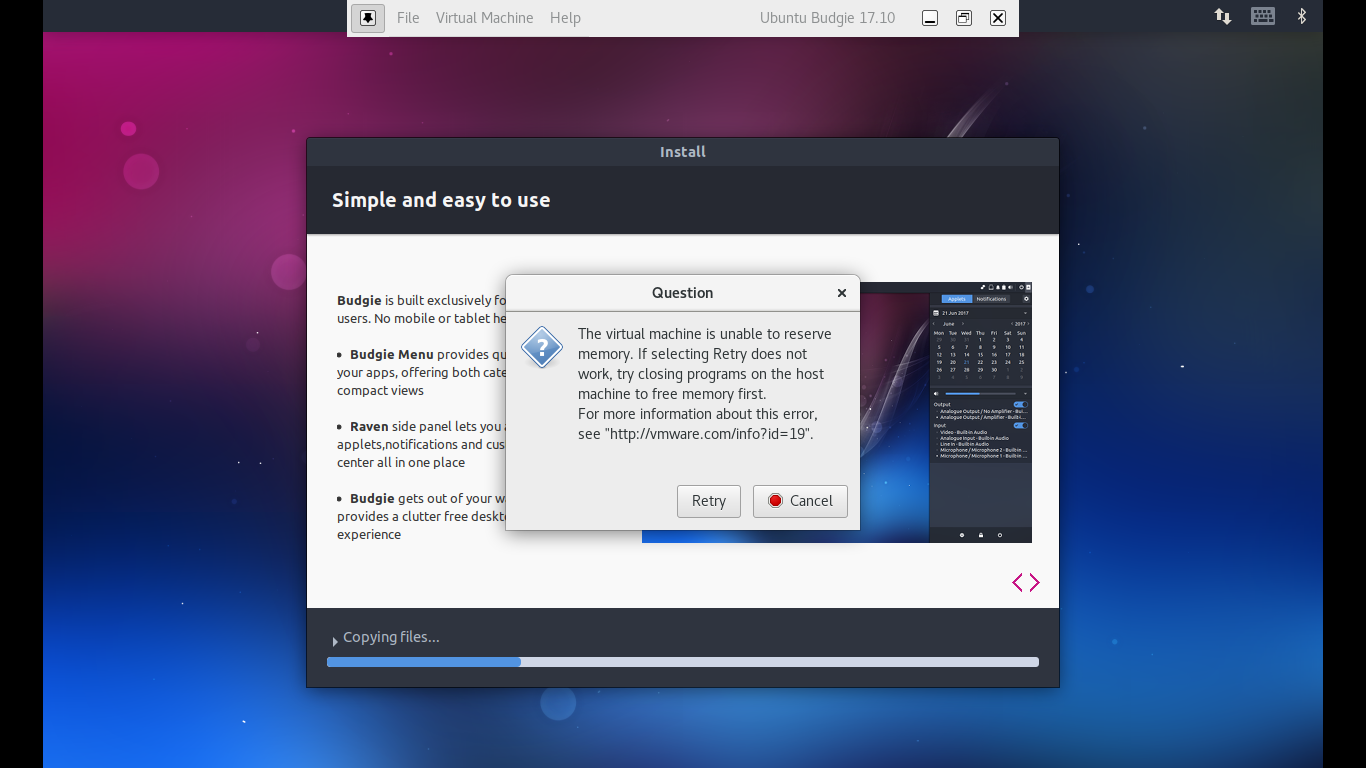
Task: Click the 'Simple and easy to use' heading
Action: click(x=441, y=200)
